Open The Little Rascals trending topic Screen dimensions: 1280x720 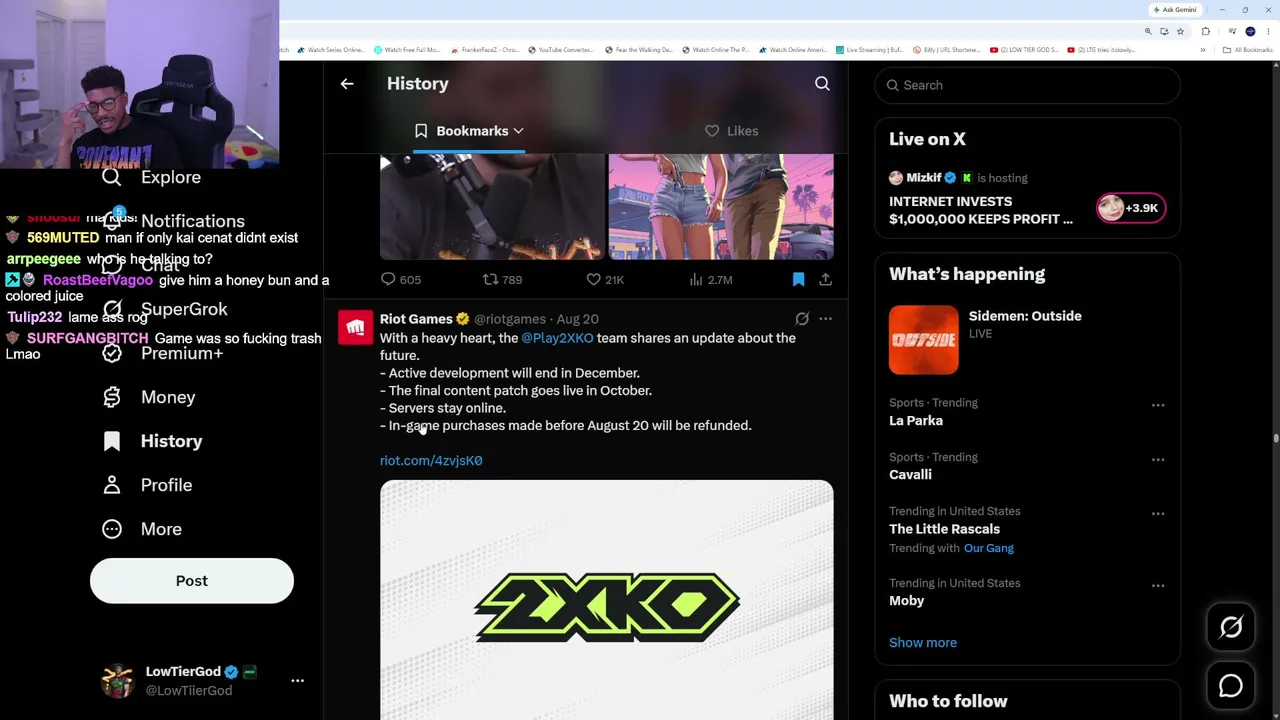pos(944,529)
